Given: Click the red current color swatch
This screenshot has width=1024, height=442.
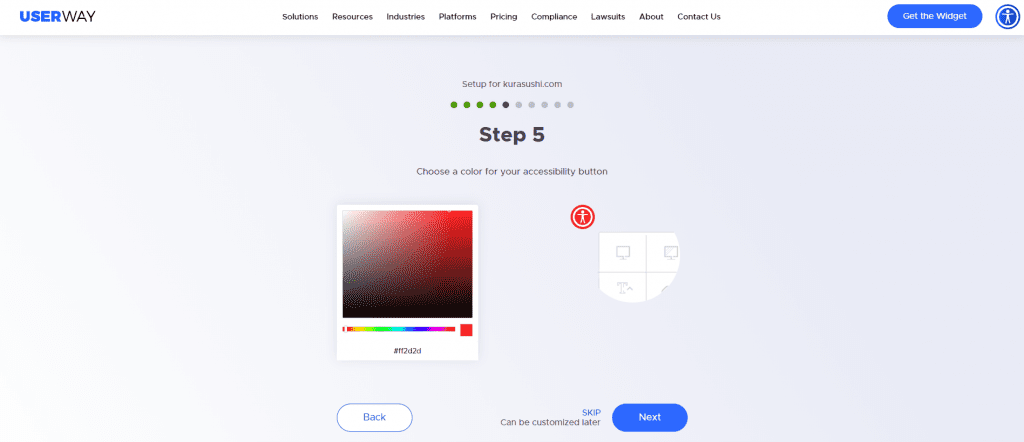Looking at the screenshot, I should 466,330.
